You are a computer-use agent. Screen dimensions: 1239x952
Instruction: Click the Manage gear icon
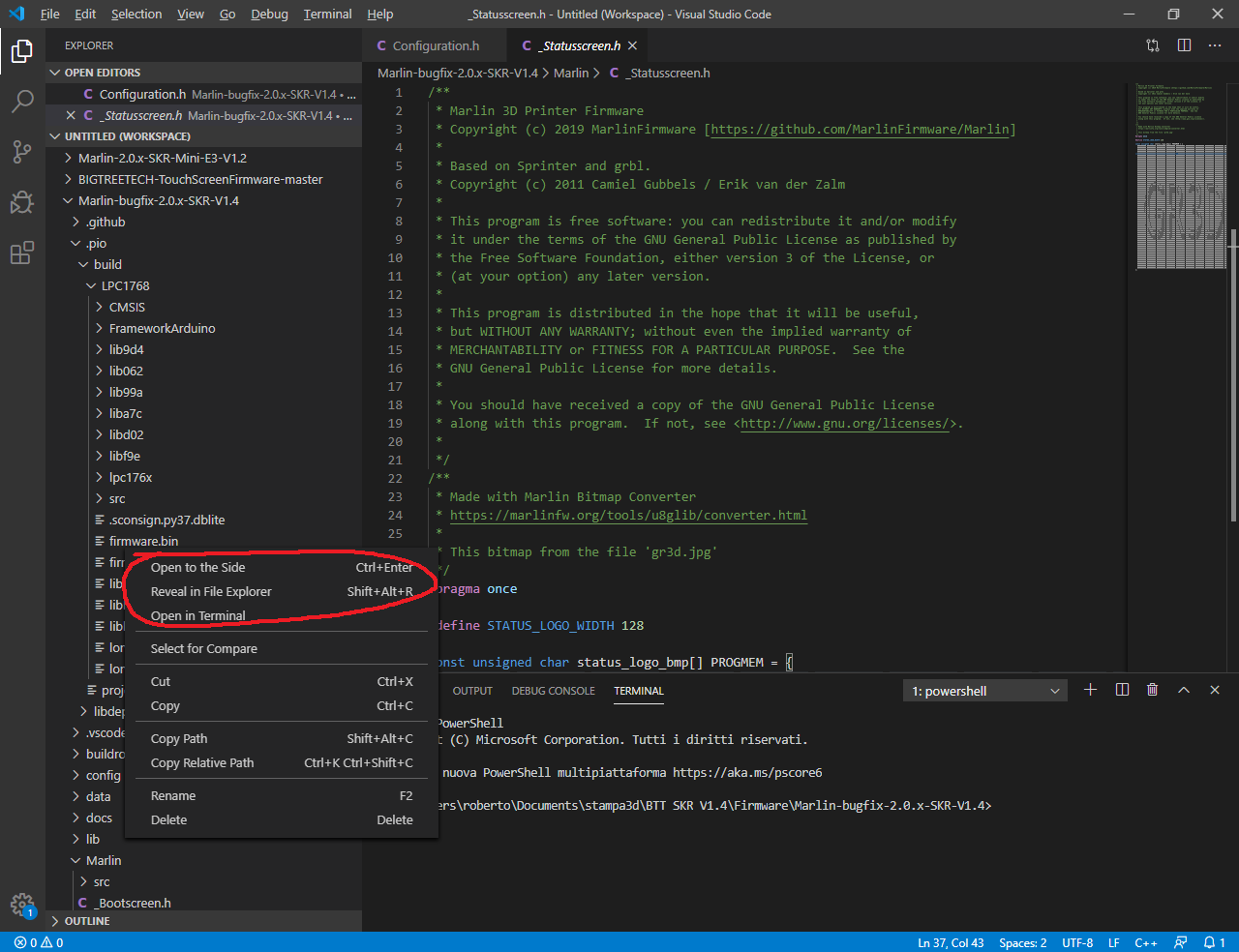[x=22, y=905]
